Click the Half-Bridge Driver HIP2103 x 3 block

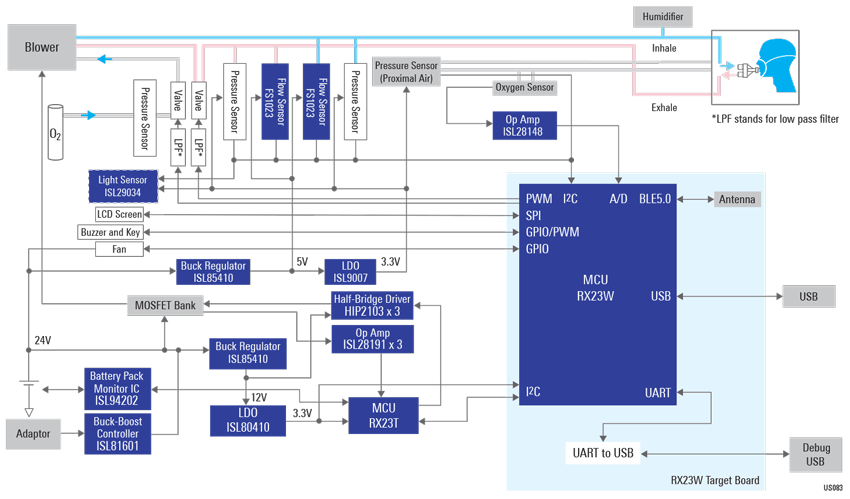tap(372, 306)
